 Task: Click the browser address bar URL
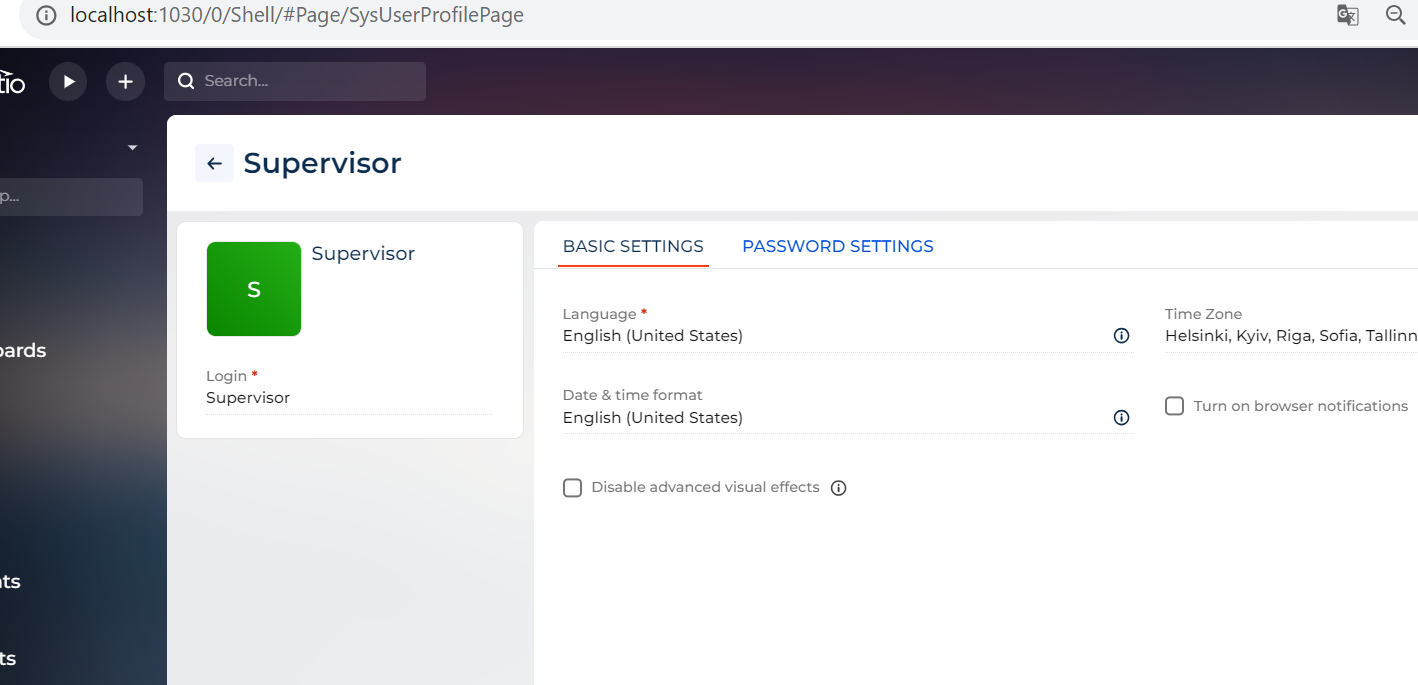[297, 15]
